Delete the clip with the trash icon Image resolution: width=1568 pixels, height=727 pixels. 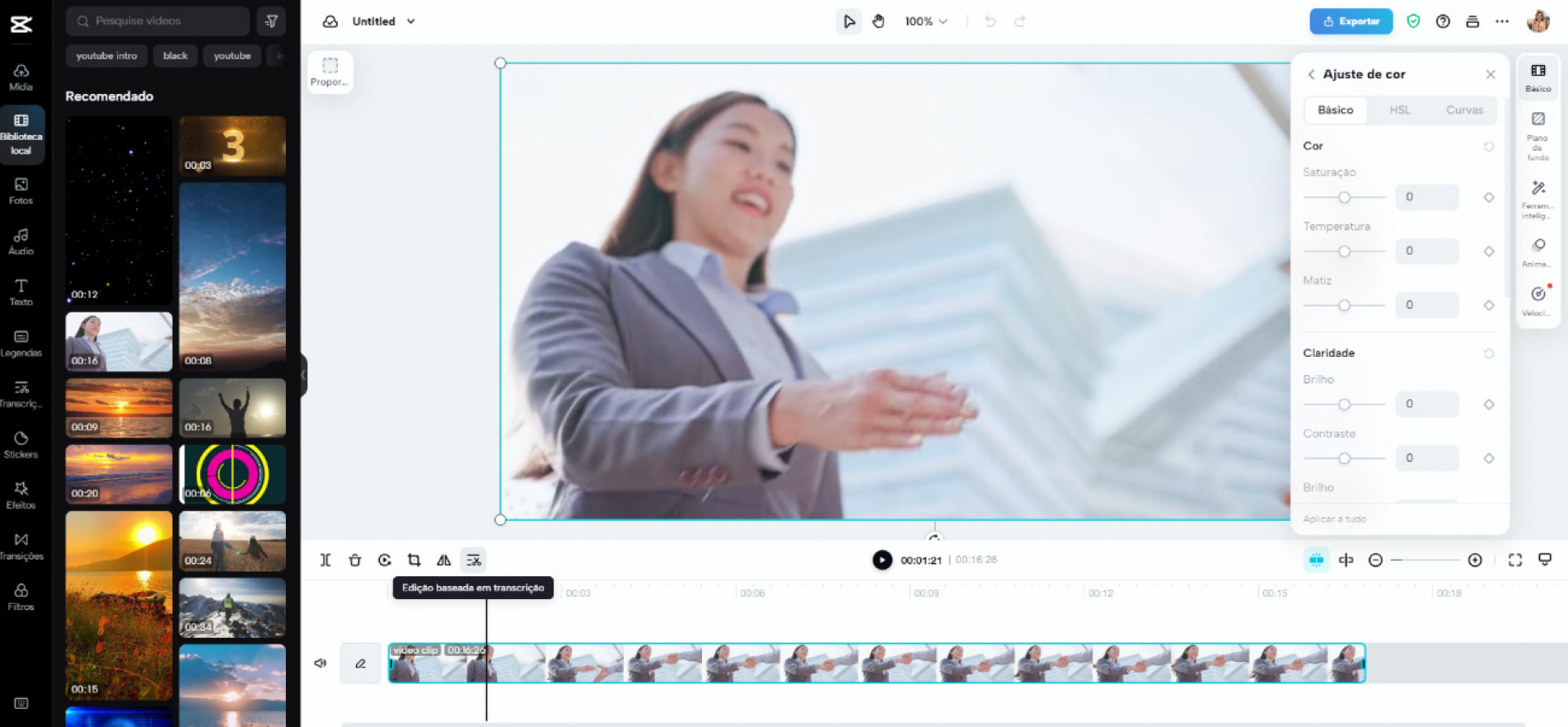coord(355,560)
